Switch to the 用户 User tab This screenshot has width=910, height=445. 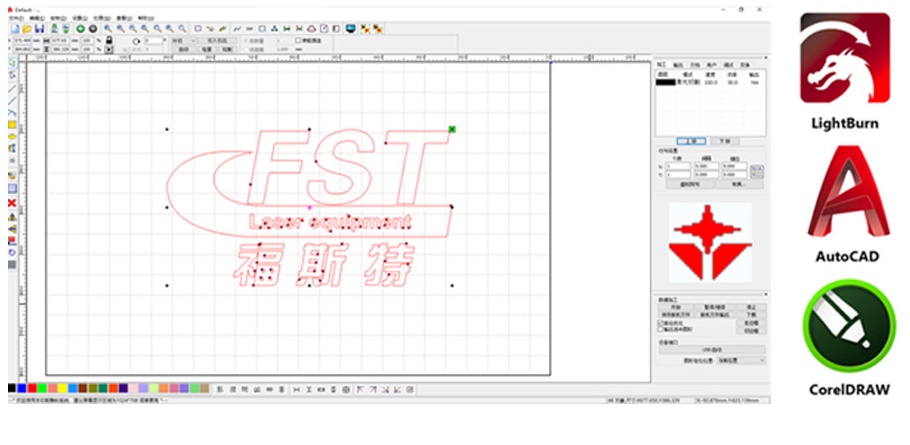[x=712, y=65]
